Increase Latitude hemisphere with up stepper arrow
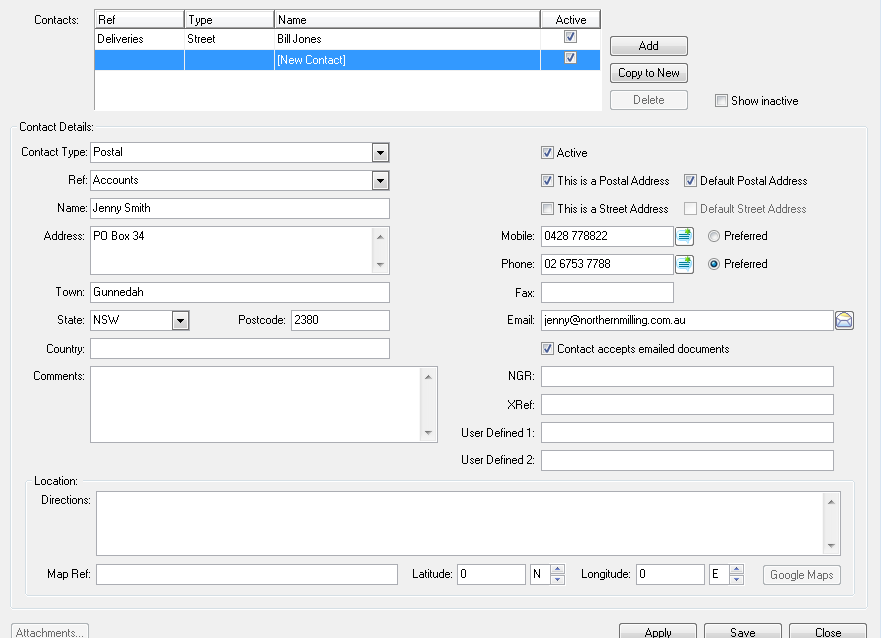Viewport: 881px width, 638px height. coord(558,570)
